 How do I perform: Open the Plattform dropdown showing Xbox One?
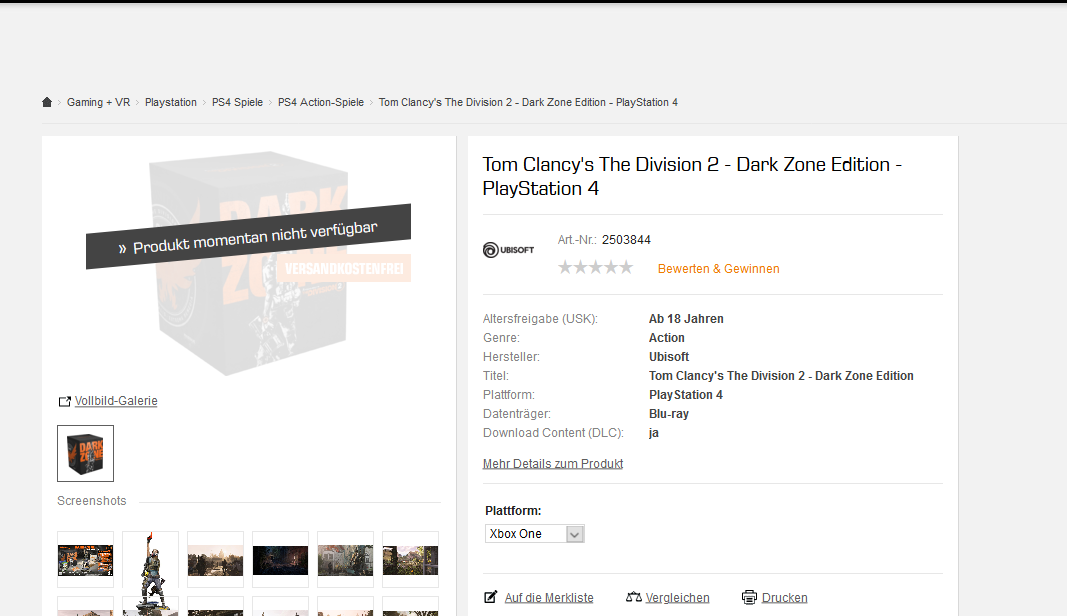pos(534,534)
